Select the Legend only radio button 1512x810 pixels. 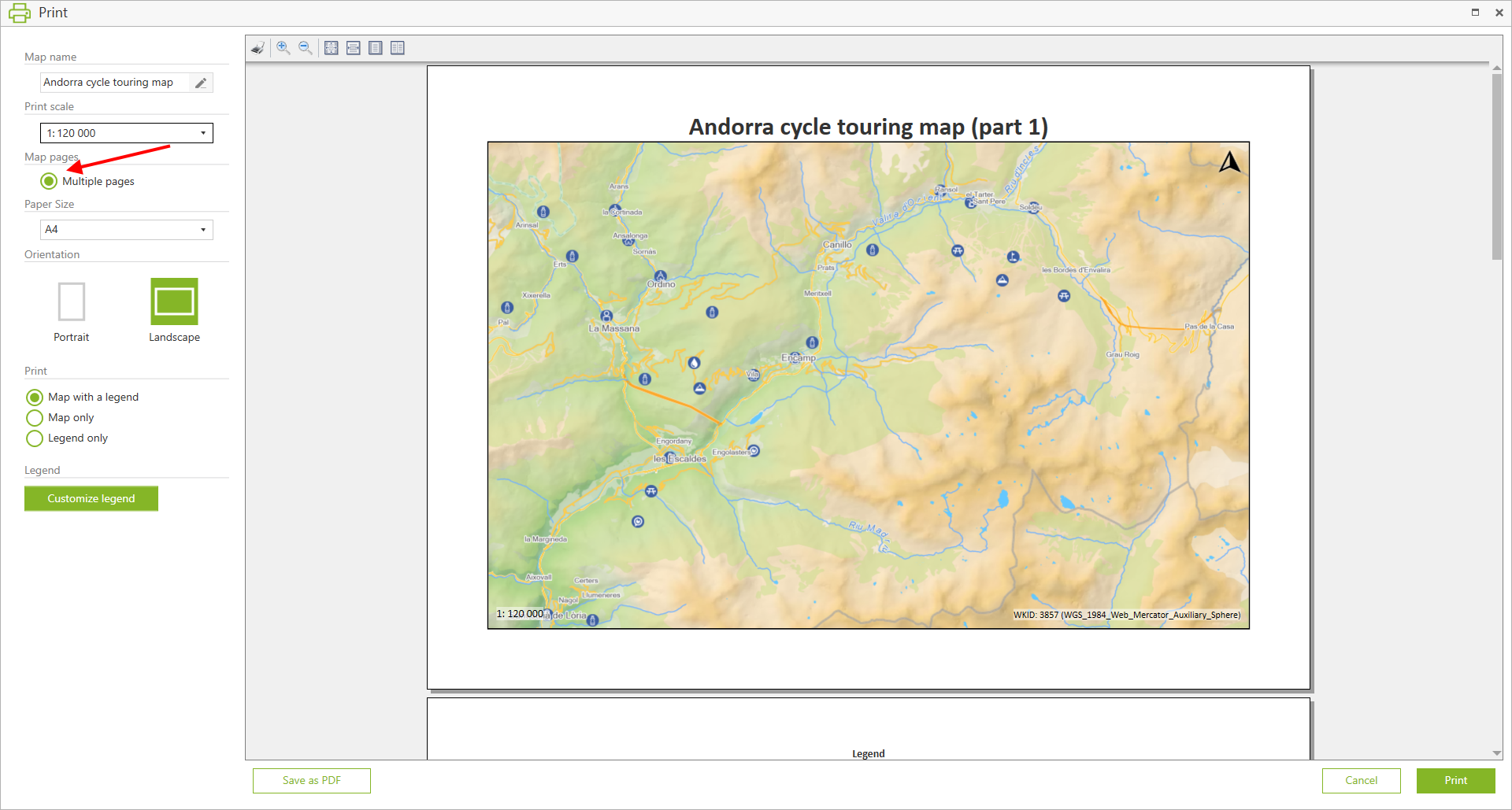(35, 438)
